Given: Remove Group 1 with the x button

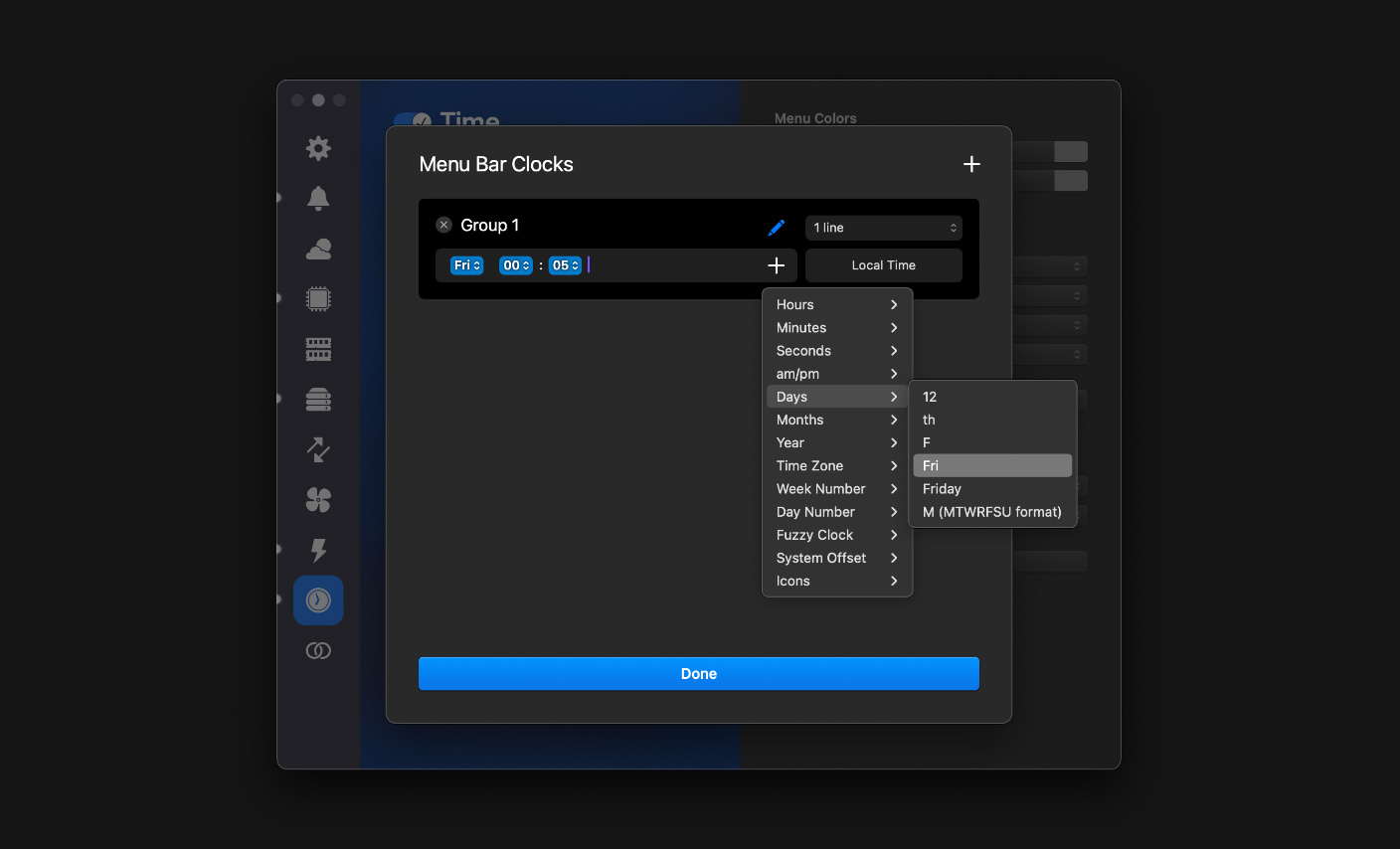Looking at the screenshot, I should click(x=444, y=225).
